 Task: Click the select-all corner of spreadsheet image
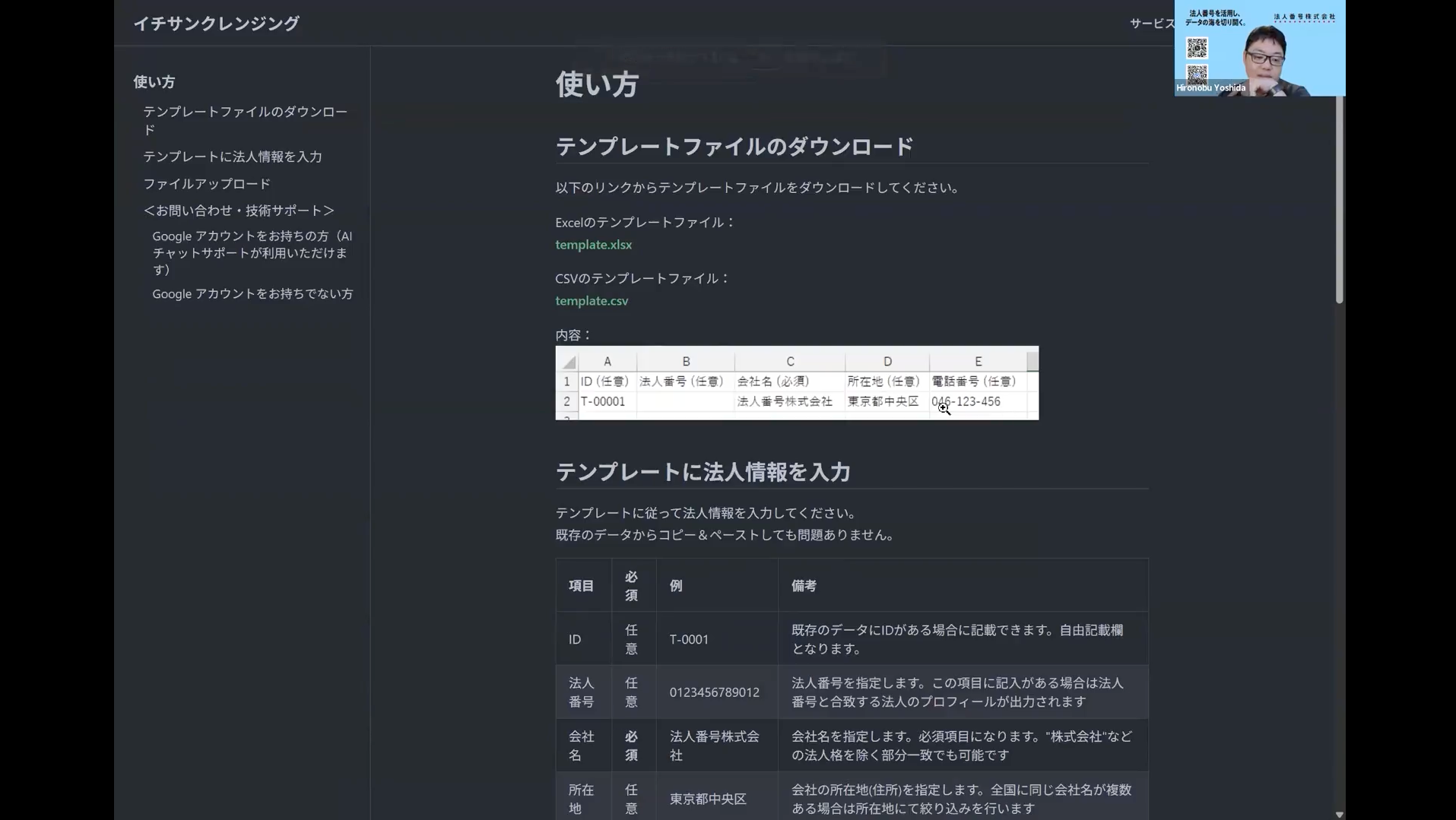tap(567, 361)
